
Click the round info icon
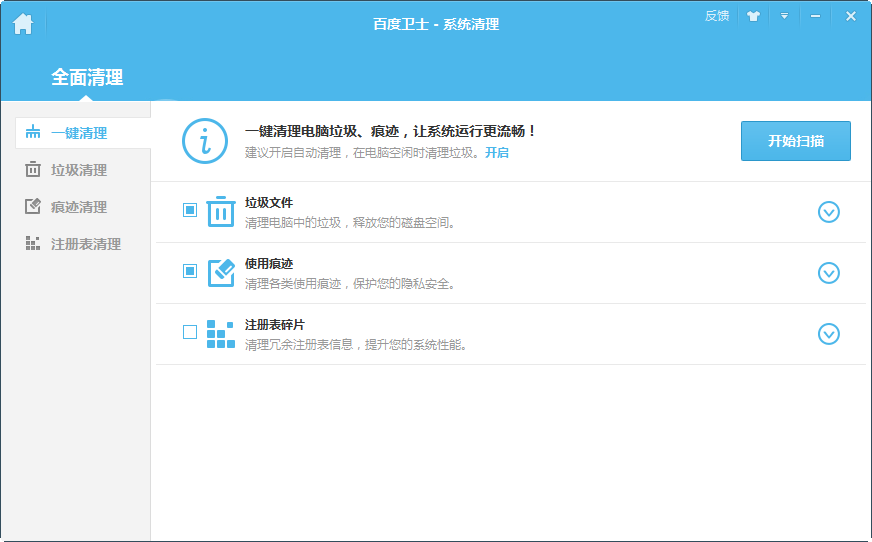[205, 141]
